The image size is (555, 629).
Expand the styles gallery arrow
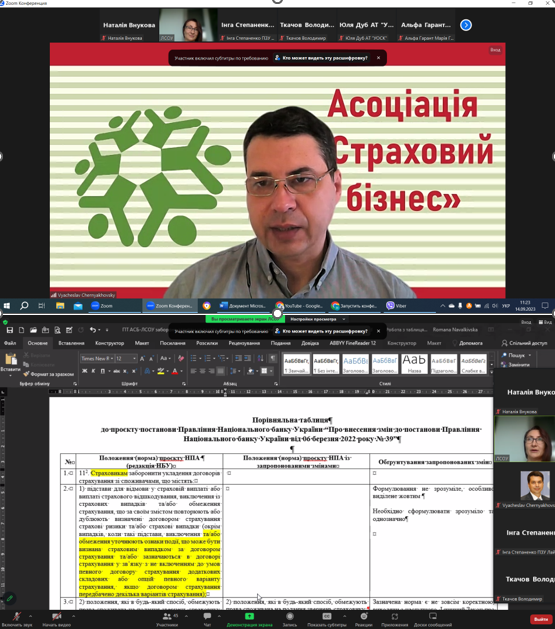492,372
